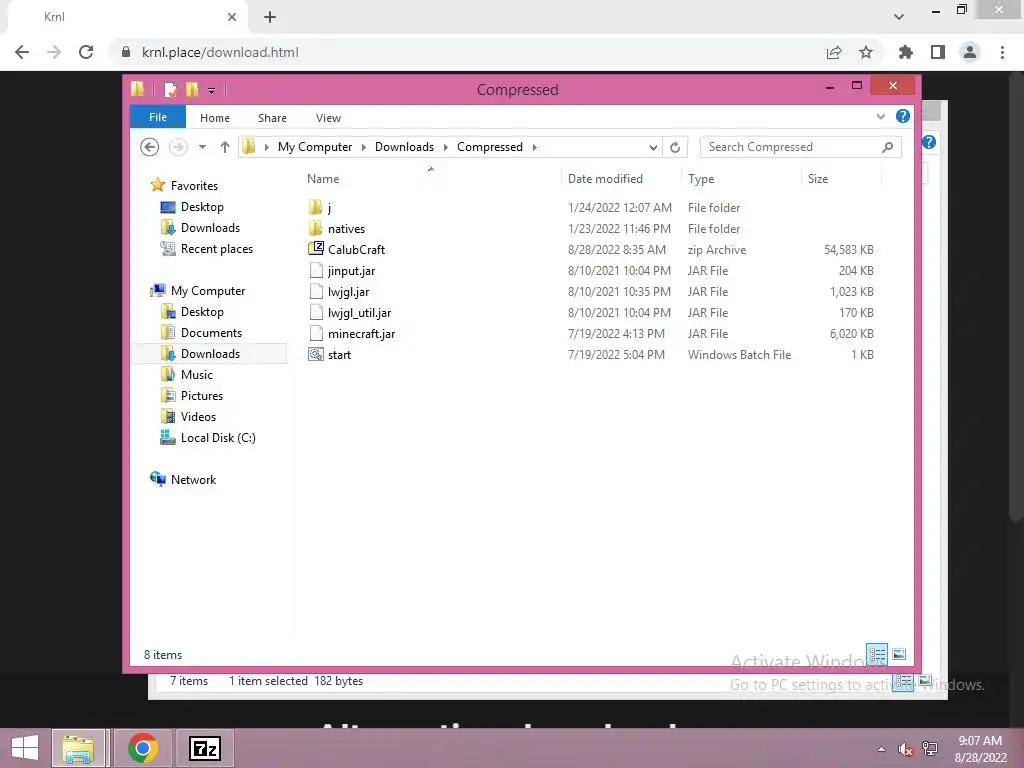Sort by Type column header
Screen dimensions: 1024x768
(x=701, y=179)
